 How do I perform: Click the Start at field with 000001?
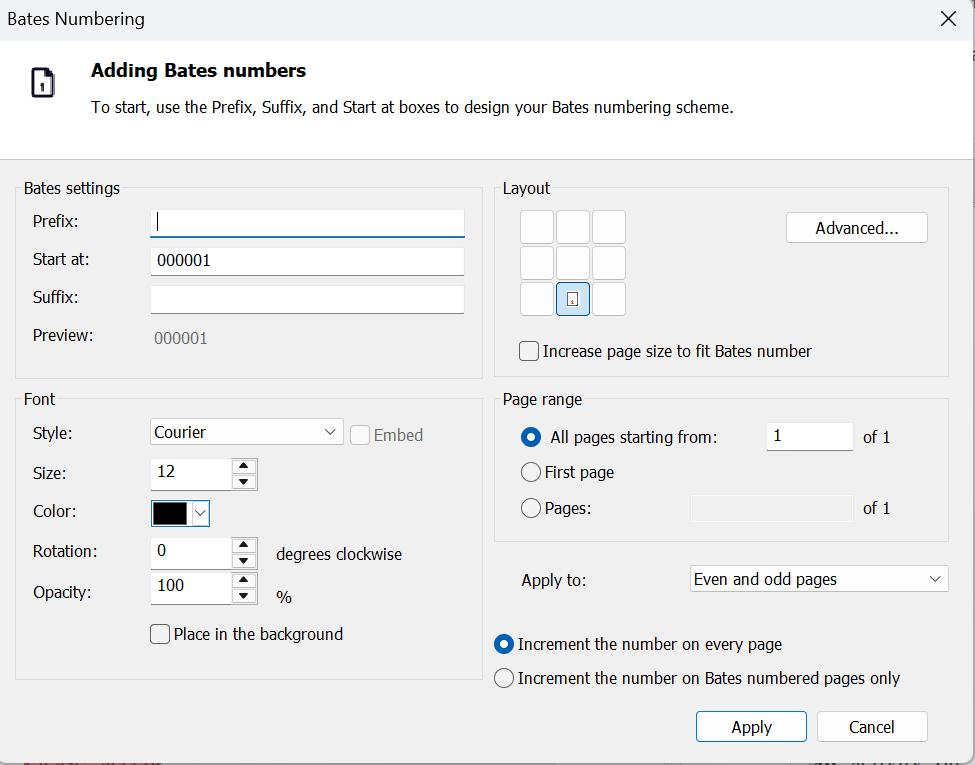pos(307,261)
